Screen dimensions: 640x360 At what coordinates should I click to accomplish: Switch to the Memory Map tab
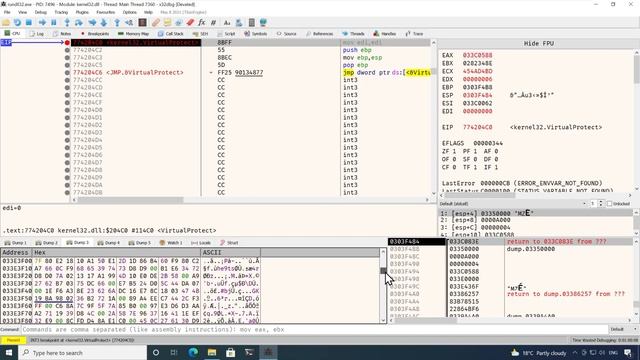pyautogui.click(x=133, y=34)
